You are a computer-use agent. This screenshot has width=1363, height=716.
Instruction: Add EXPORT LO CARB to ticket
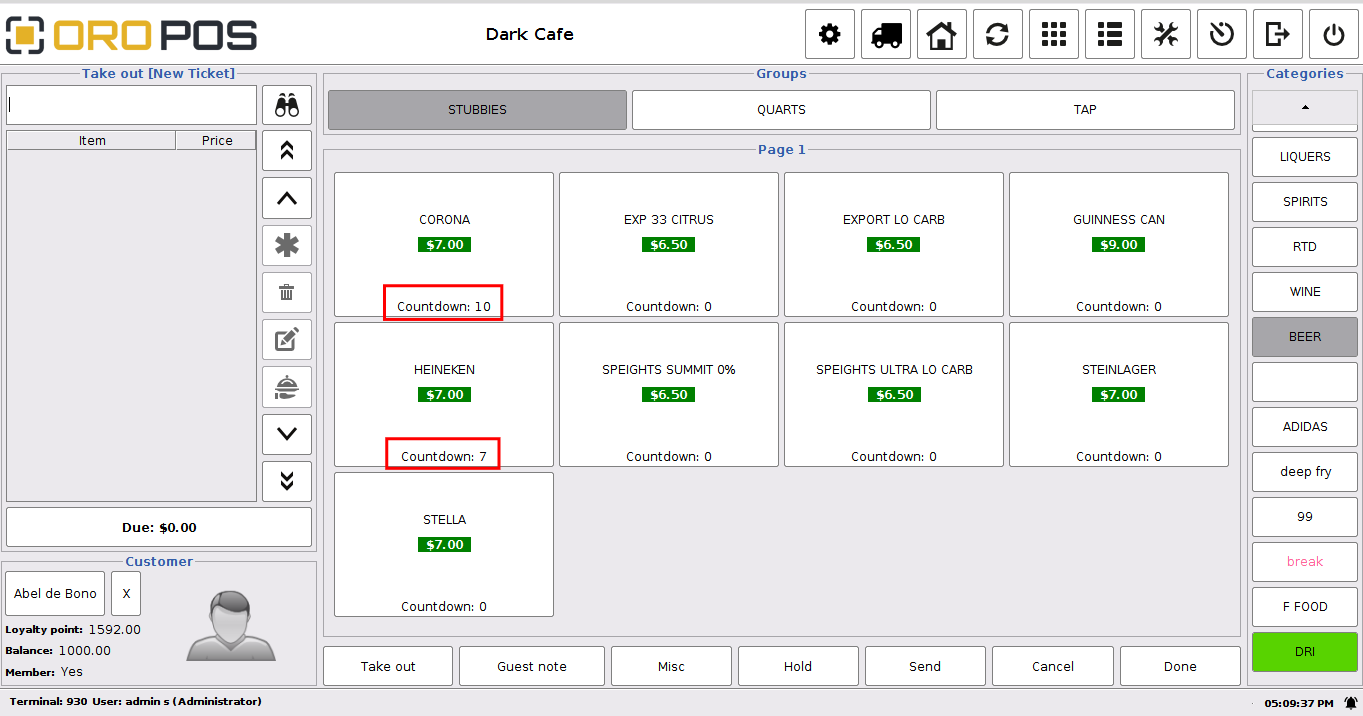(x=894, y=244)
